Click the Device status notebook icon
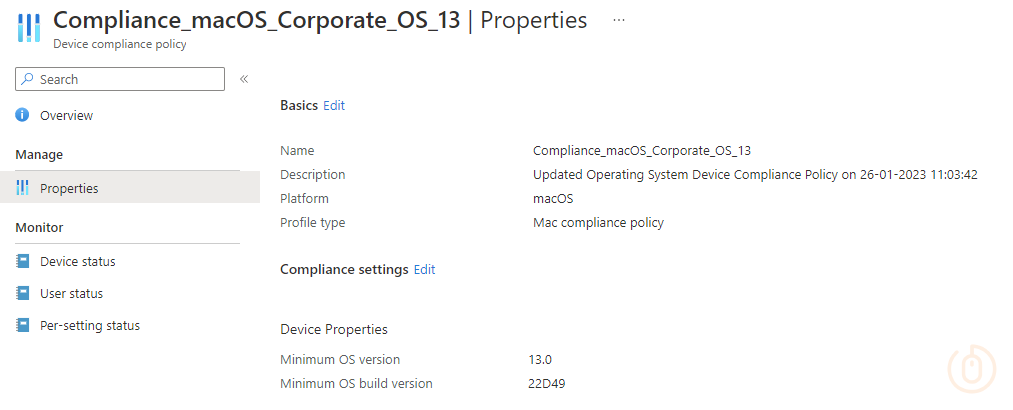This screenshot has width=1013, height=410. [23, 262]
